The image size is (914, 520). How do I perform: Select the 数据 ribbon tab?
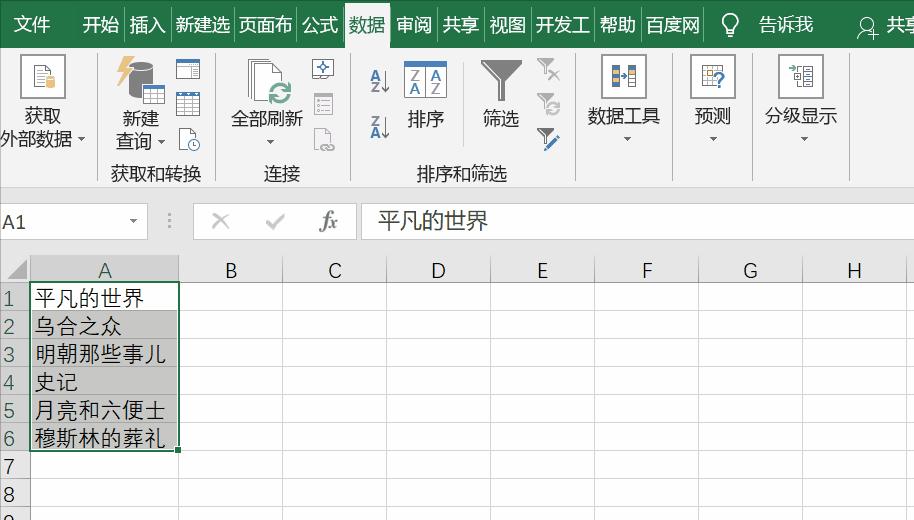click(367, 24)
